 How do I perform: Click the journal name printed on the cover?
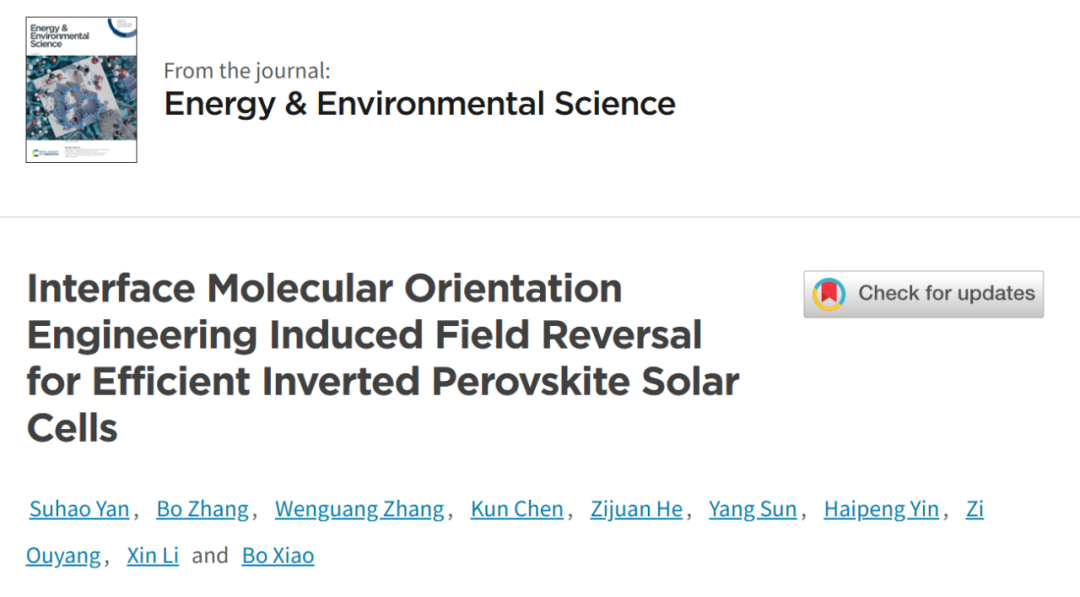[60, 37]
